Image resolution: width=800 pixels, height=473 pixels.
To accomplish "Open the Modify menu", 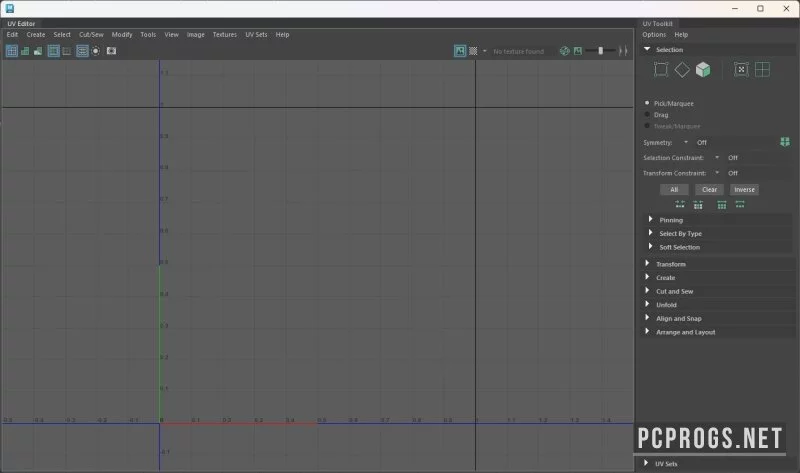I will point(122,35).
